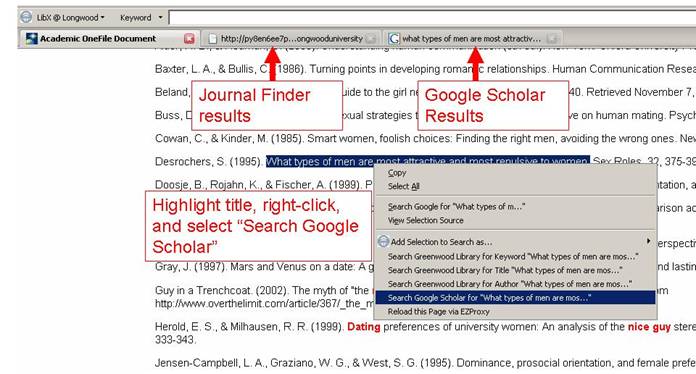Switch to 'what types of men' Google tab
The image size is (696, 374).
coord(471,39)
